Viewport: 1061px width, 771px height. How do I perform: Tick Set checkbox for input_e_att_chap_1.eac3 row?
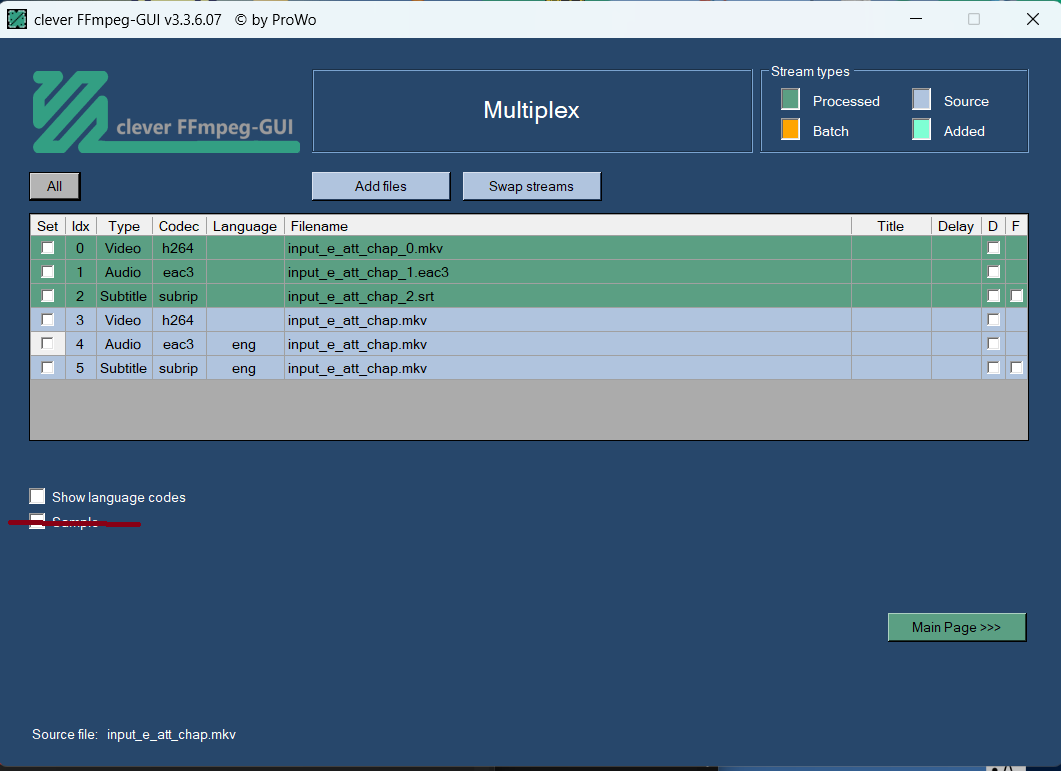pyautogui.click(x=47, y=271)
